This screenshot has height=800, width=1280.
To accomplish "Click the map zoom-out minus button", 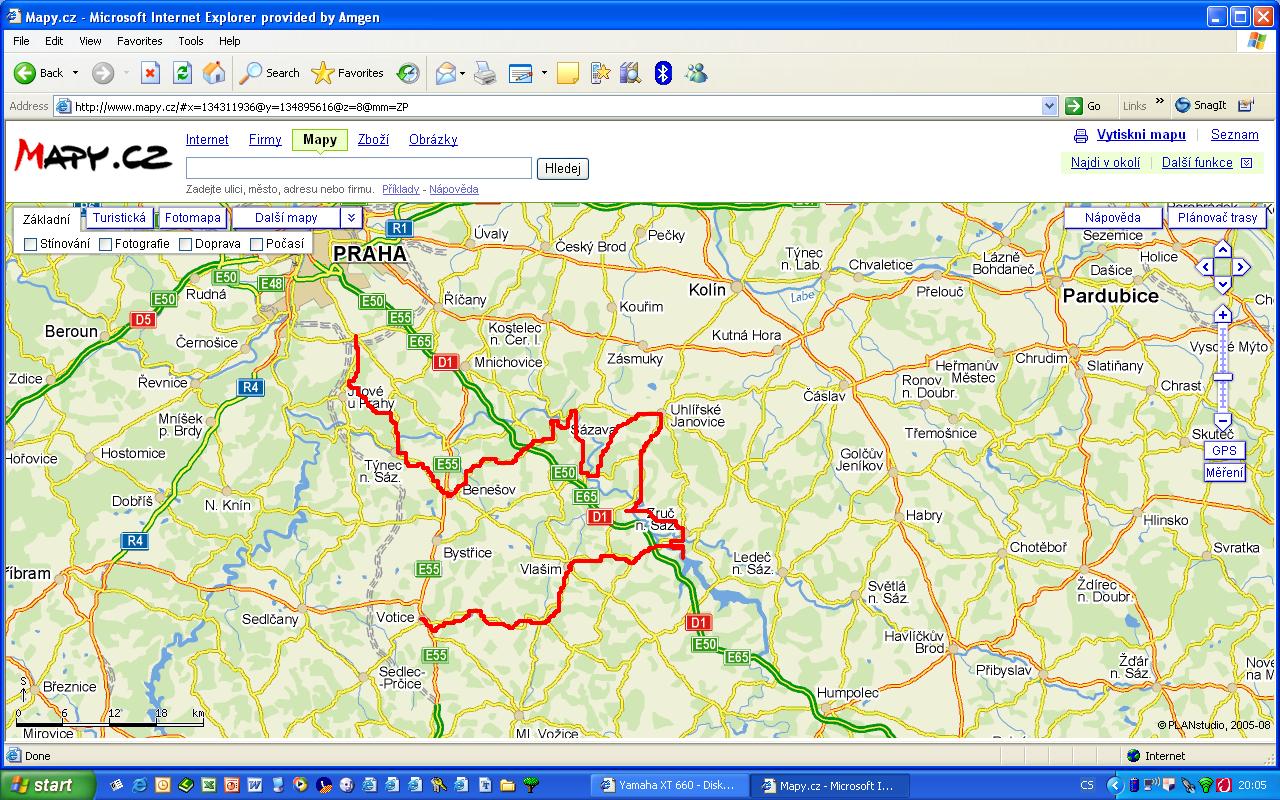I will pos(1222,421).
